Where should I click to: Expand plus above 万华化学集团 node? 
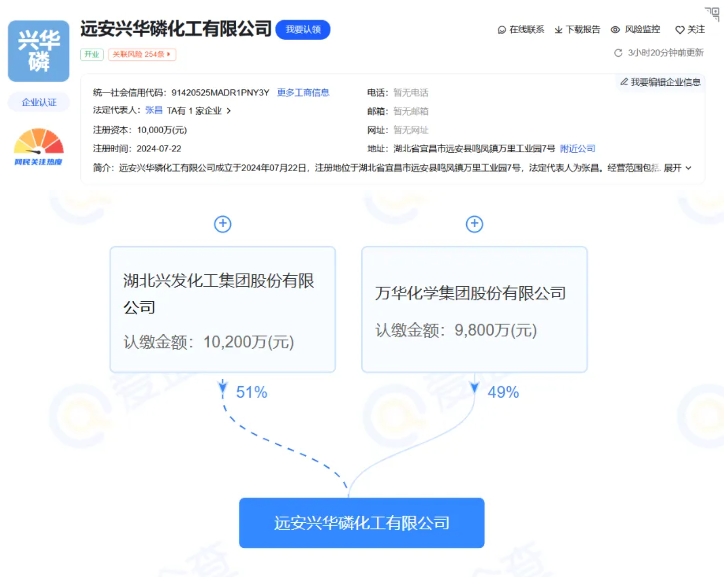click(x=474, y=224)
